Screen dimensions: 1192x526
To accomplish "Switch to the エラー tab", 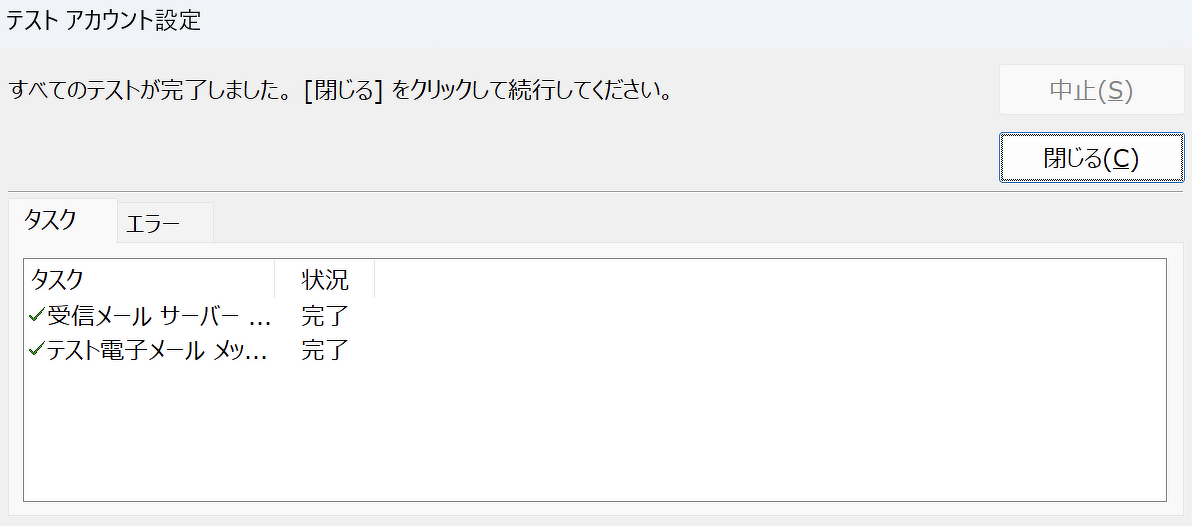I will [153, 224].
